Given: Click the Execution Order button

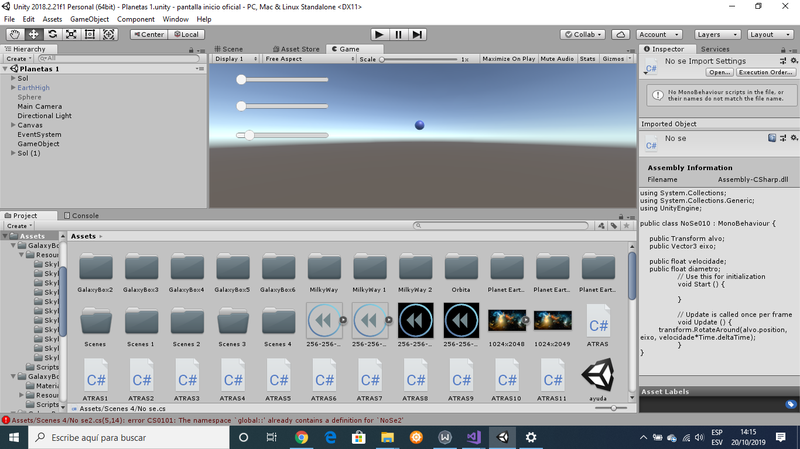Looking at the screenshot, I should (x=767, y=72).
